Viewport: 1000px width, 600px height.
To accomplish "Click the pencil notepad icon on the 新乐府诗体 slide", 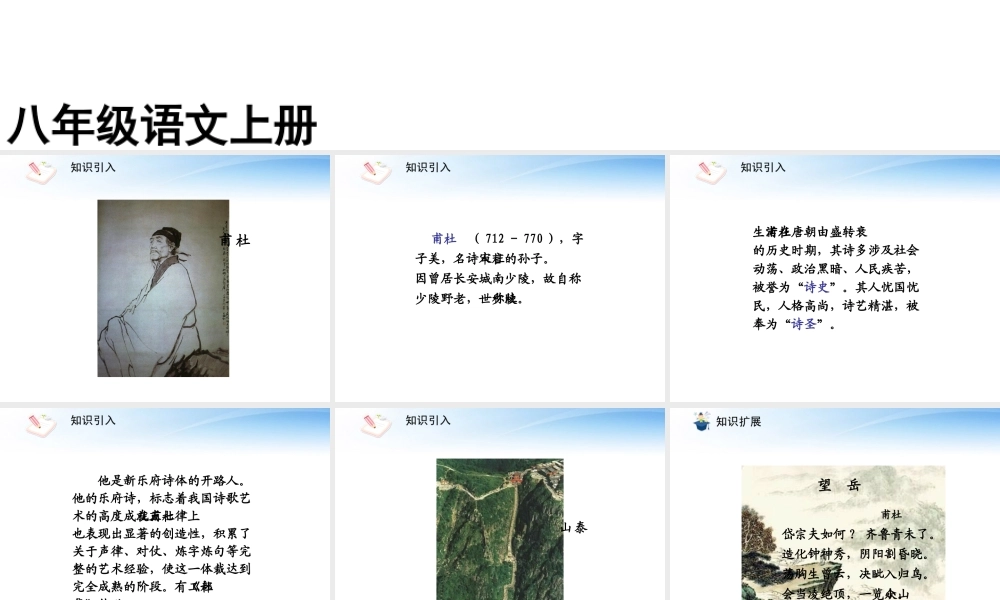I will tap(41, 425).
